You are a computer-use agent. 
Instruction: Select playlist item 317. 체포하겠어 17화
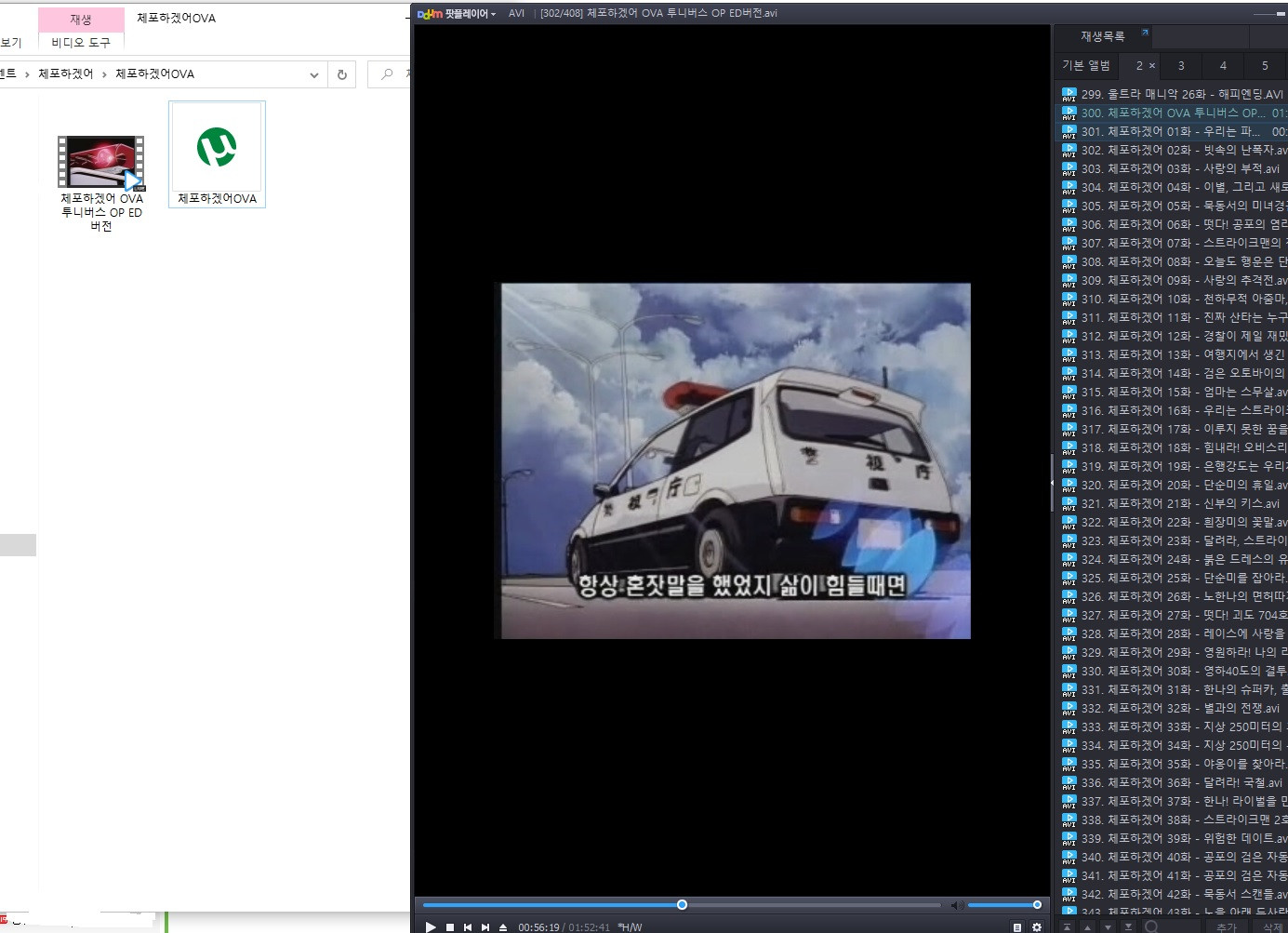(1174, 429)
